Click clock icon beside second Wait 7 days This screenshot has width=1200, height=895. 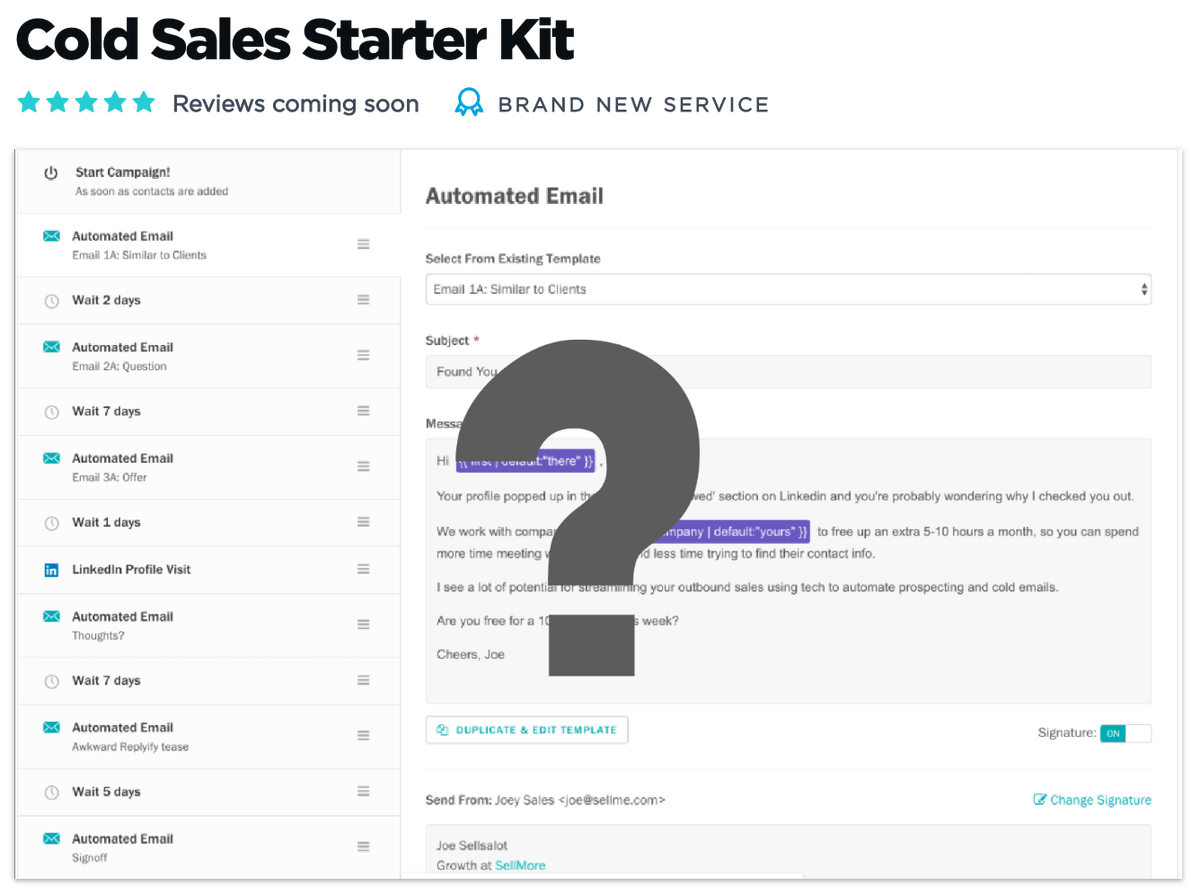coord(51,681)
